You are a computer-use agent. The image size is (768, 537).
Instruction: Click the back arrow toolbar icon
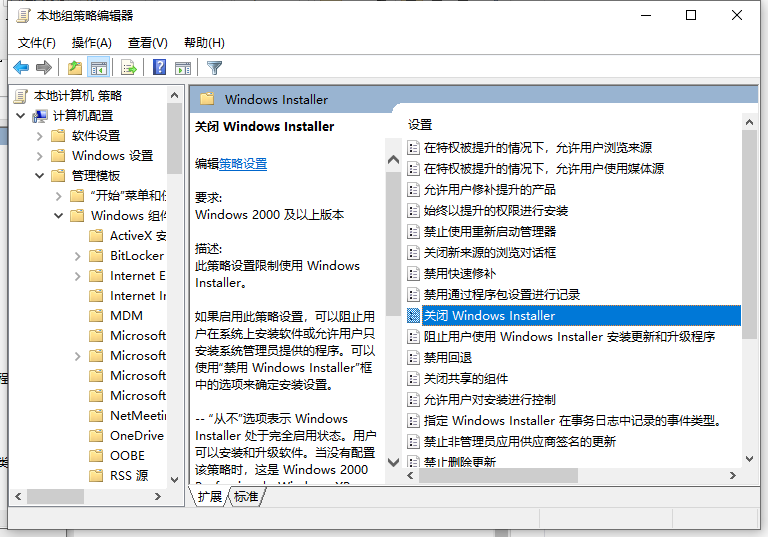click(x=20, y=68)
